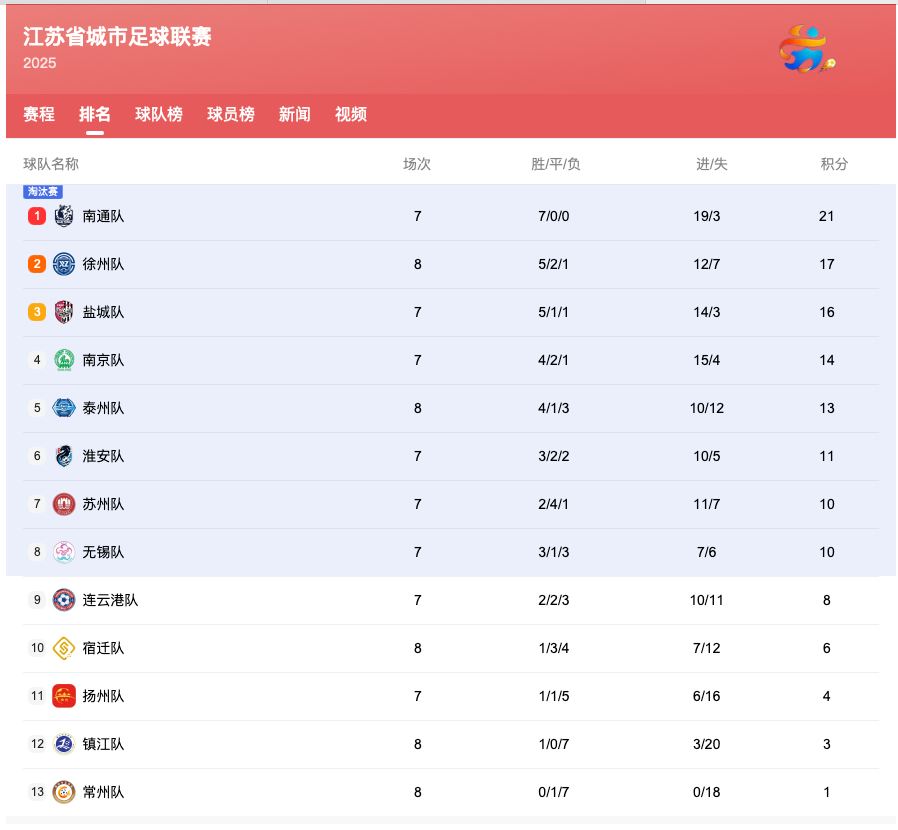Click the 南通队 team name link

105,216
